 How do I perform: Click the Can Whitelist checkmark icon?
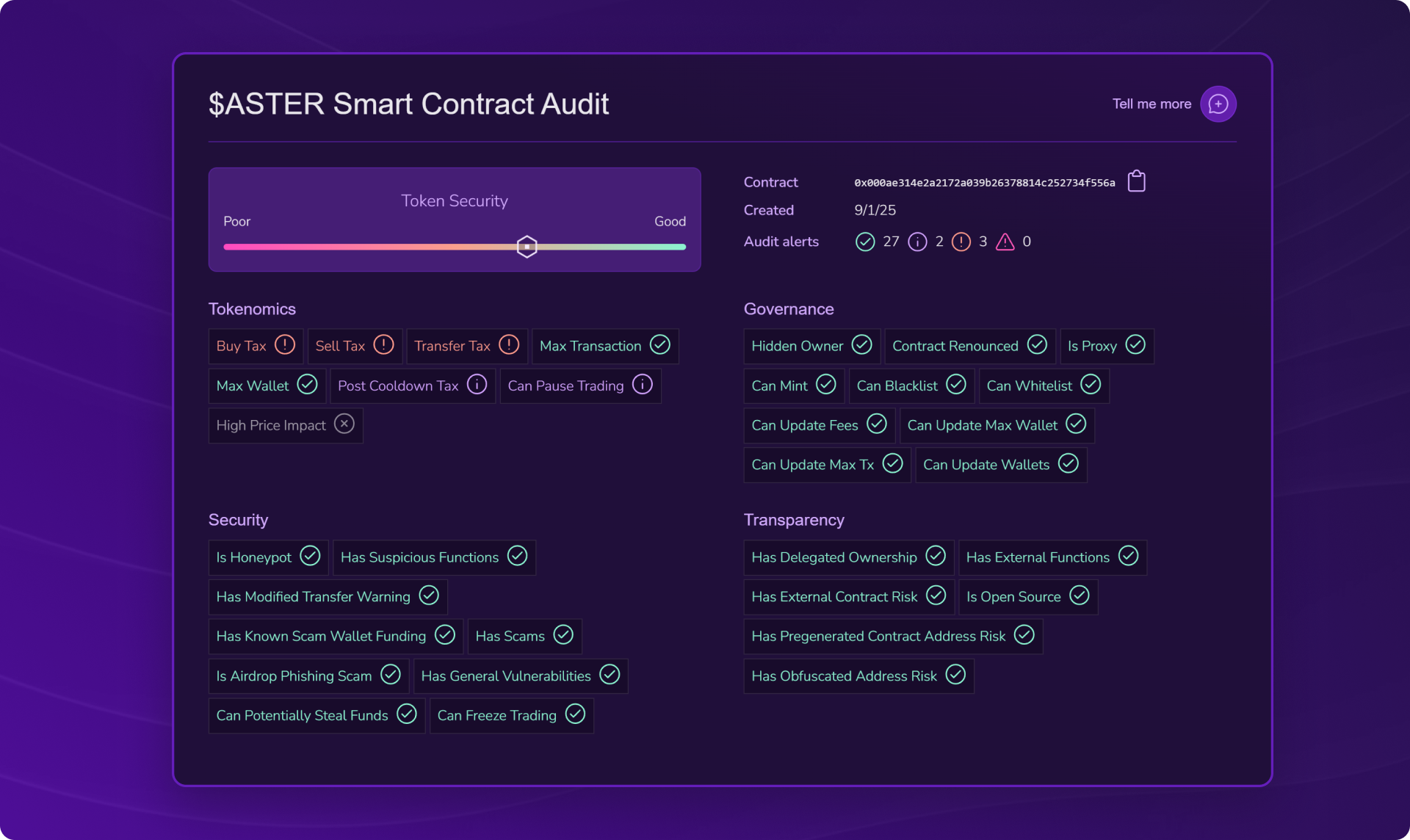point(1091,384)
